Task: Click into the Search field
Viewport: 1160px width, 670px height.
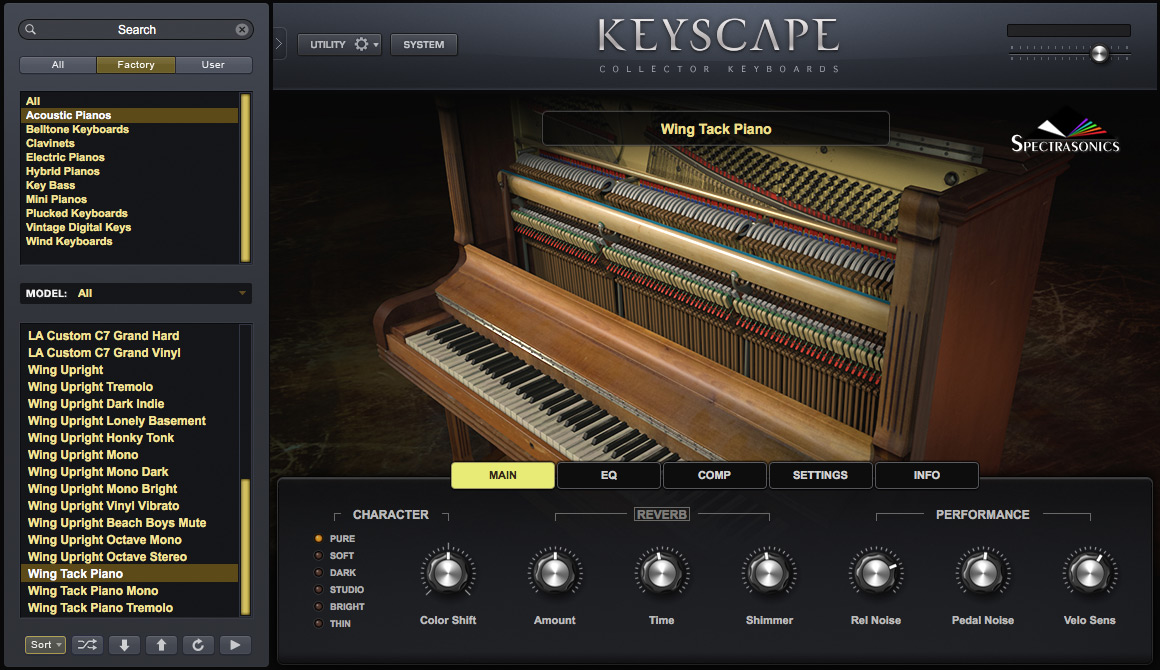Action: [136, 30]
